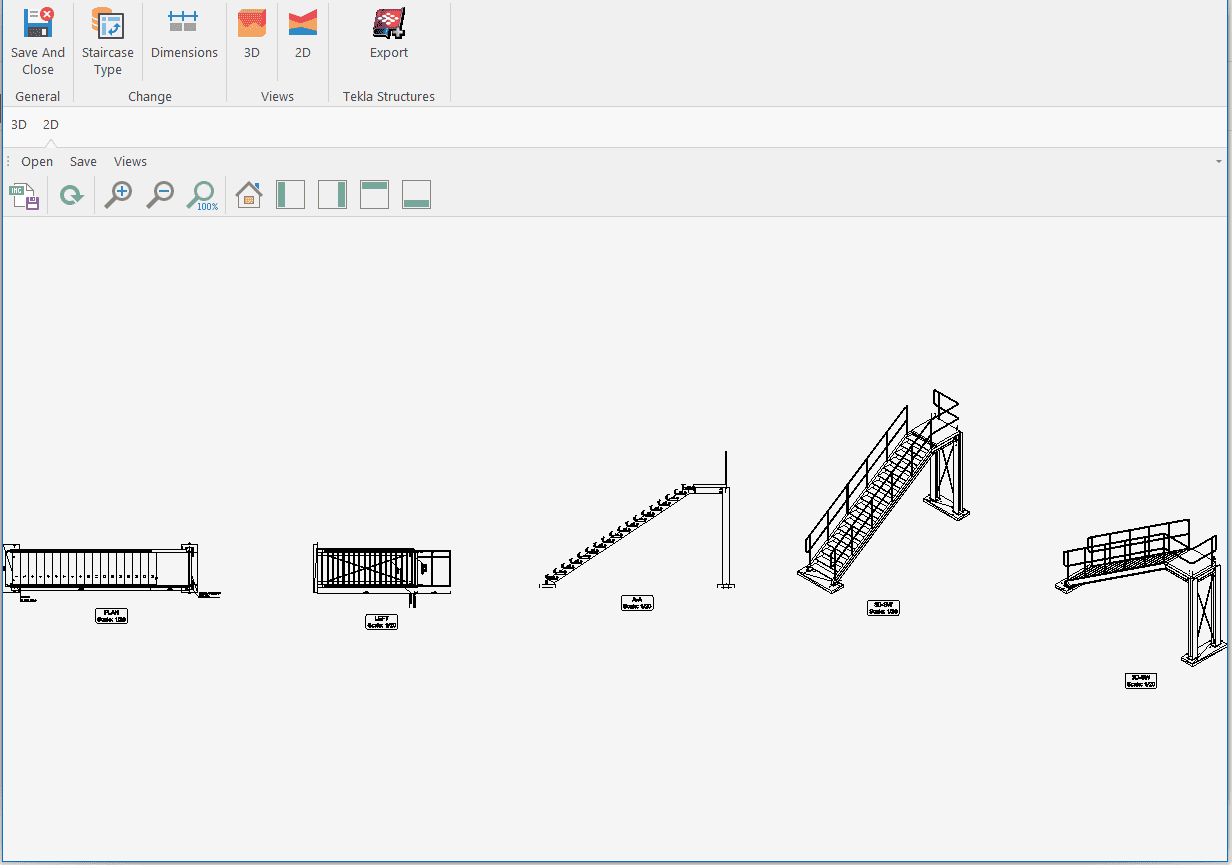The image size is (1232, 865).
Task: Click the PLAN view drawing
Action: [x=100, y=572]
